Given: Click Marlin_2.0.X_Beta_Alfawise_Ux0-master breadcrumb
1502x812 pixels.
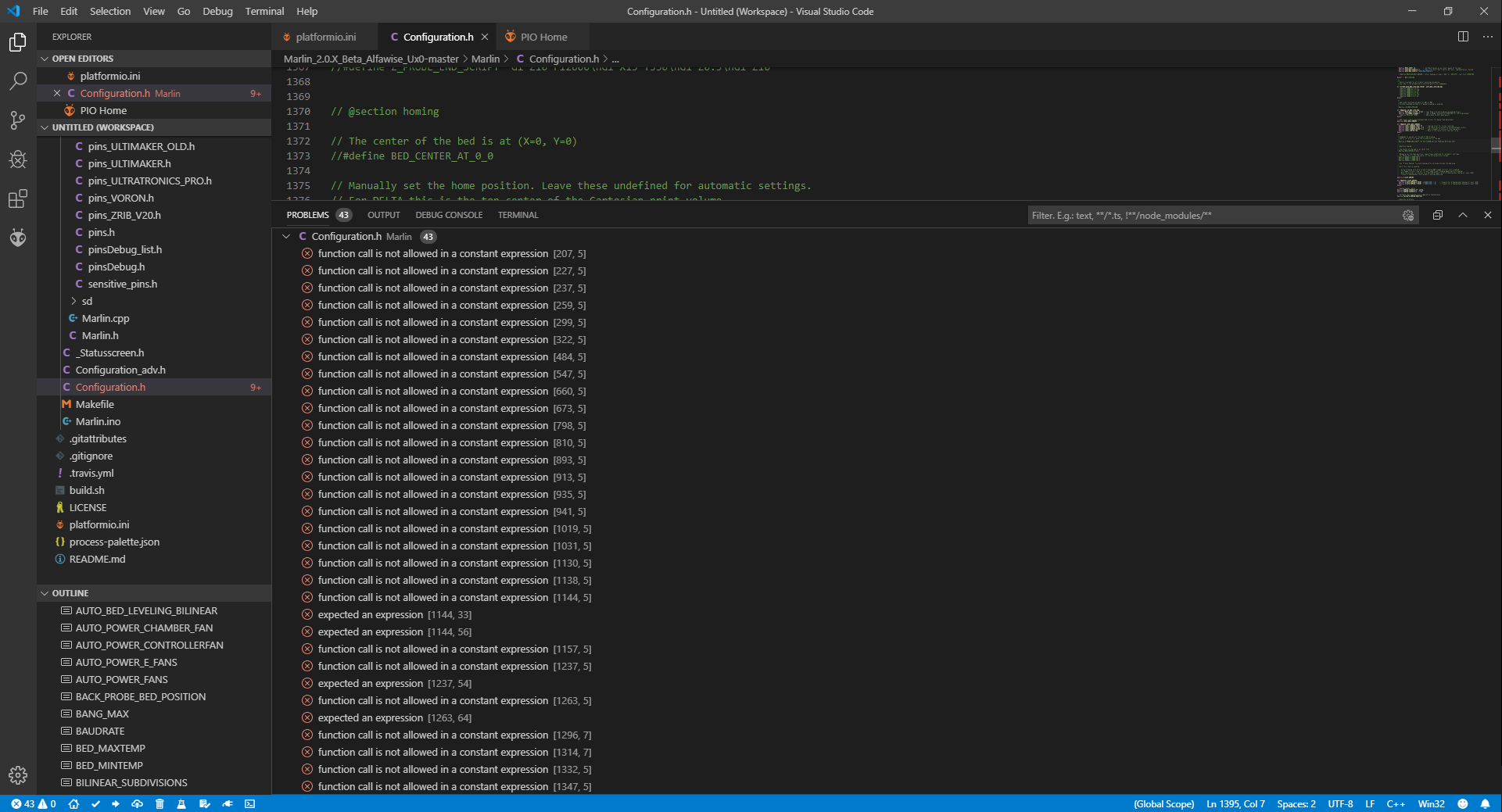Looking at the screenshot, I should [x=371, y=59].
